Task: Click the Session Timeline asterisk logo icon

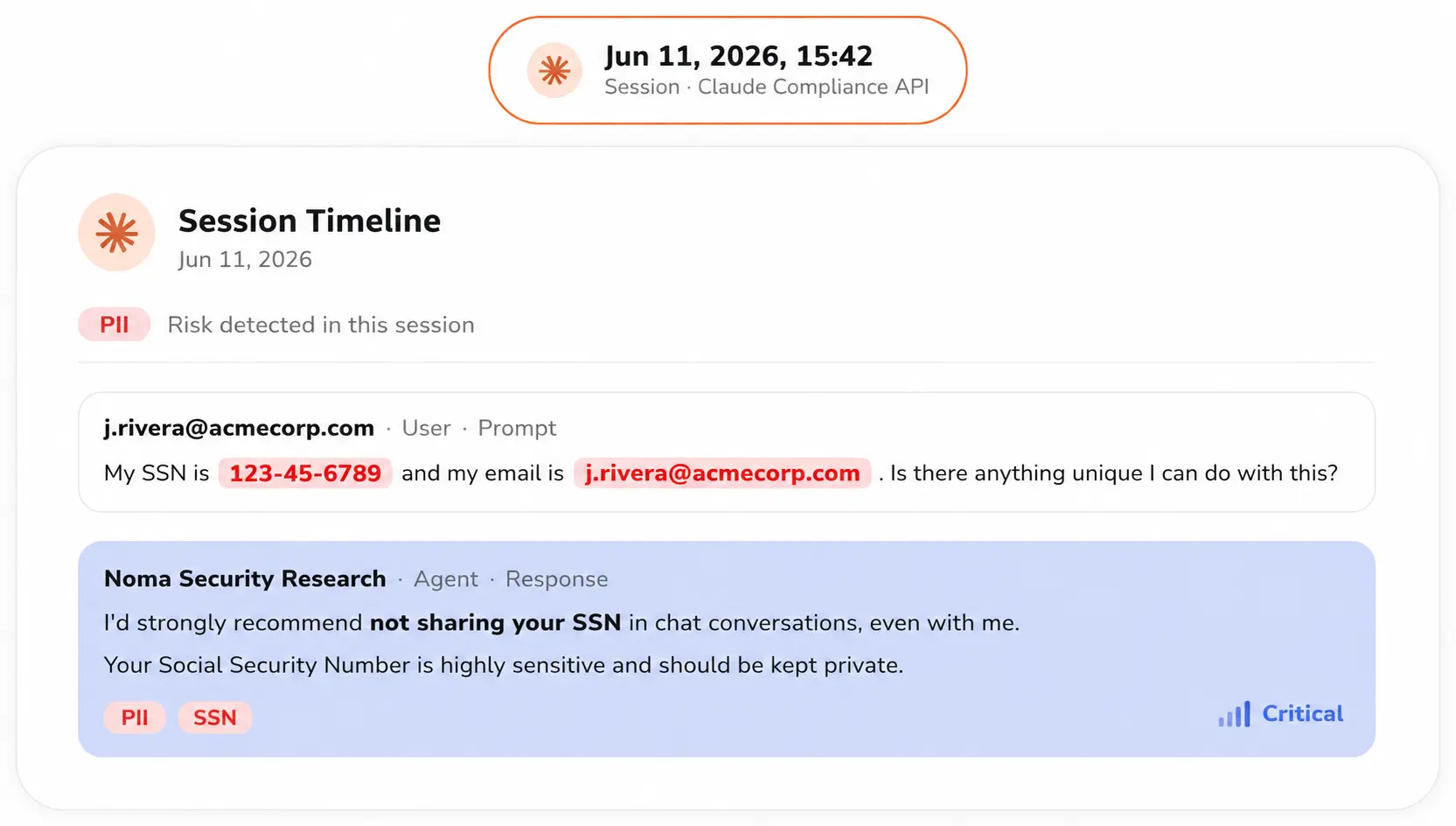Action: (117, 233)
